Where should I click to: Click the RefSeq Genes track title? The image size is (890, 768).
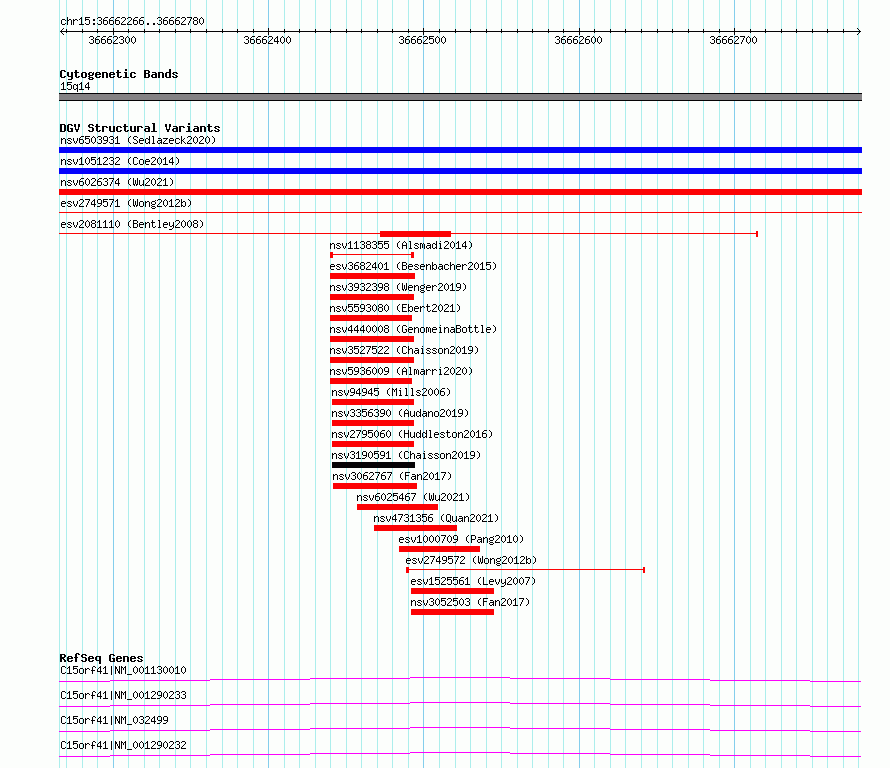[x=101, y=658]
